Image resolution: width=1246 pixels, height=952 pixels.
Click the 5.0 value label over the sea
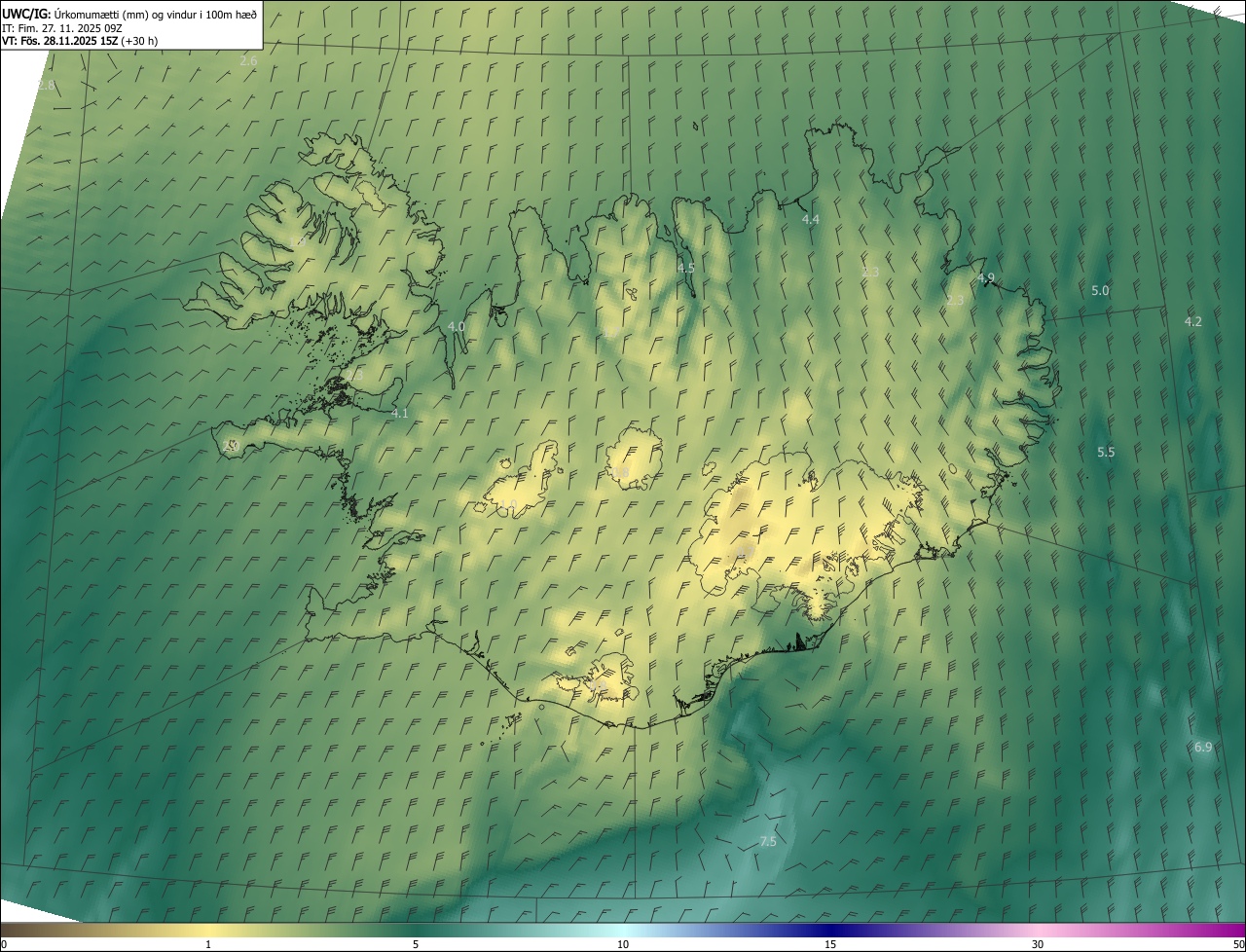coord(1100,291)
